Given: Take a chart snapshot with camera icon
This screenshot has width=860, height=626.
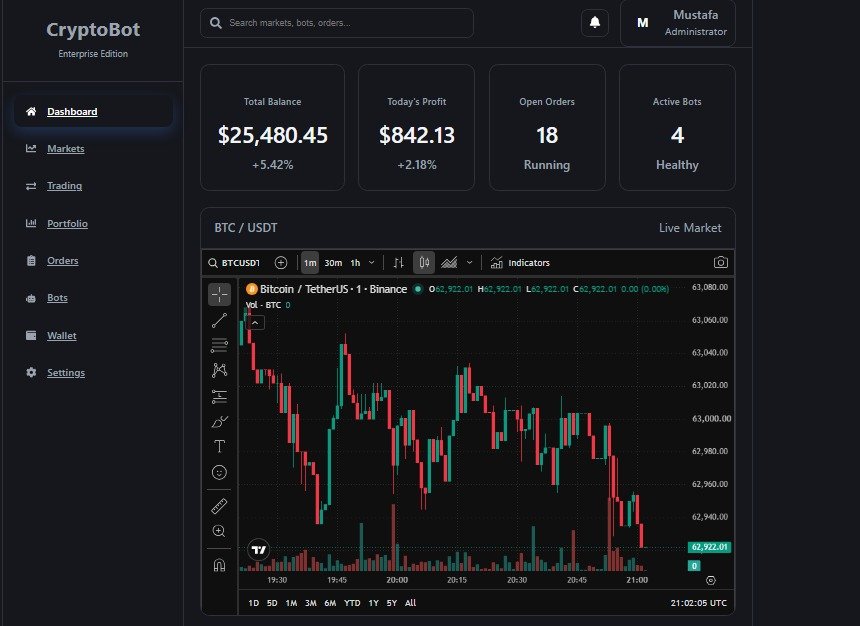Looking at the screenshot, I should coord(721,262).
